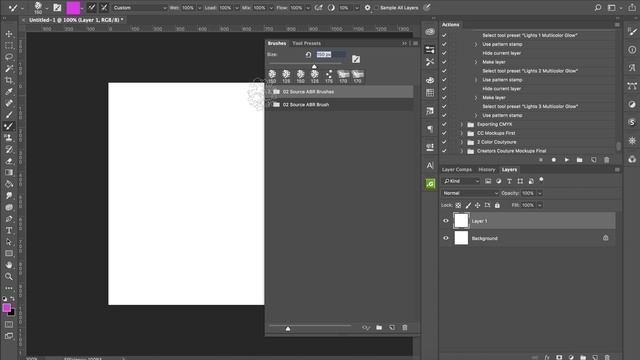Delete the selected action with the trash icon
Viewport: 640px width, 360px height.
tap(607, 160)
